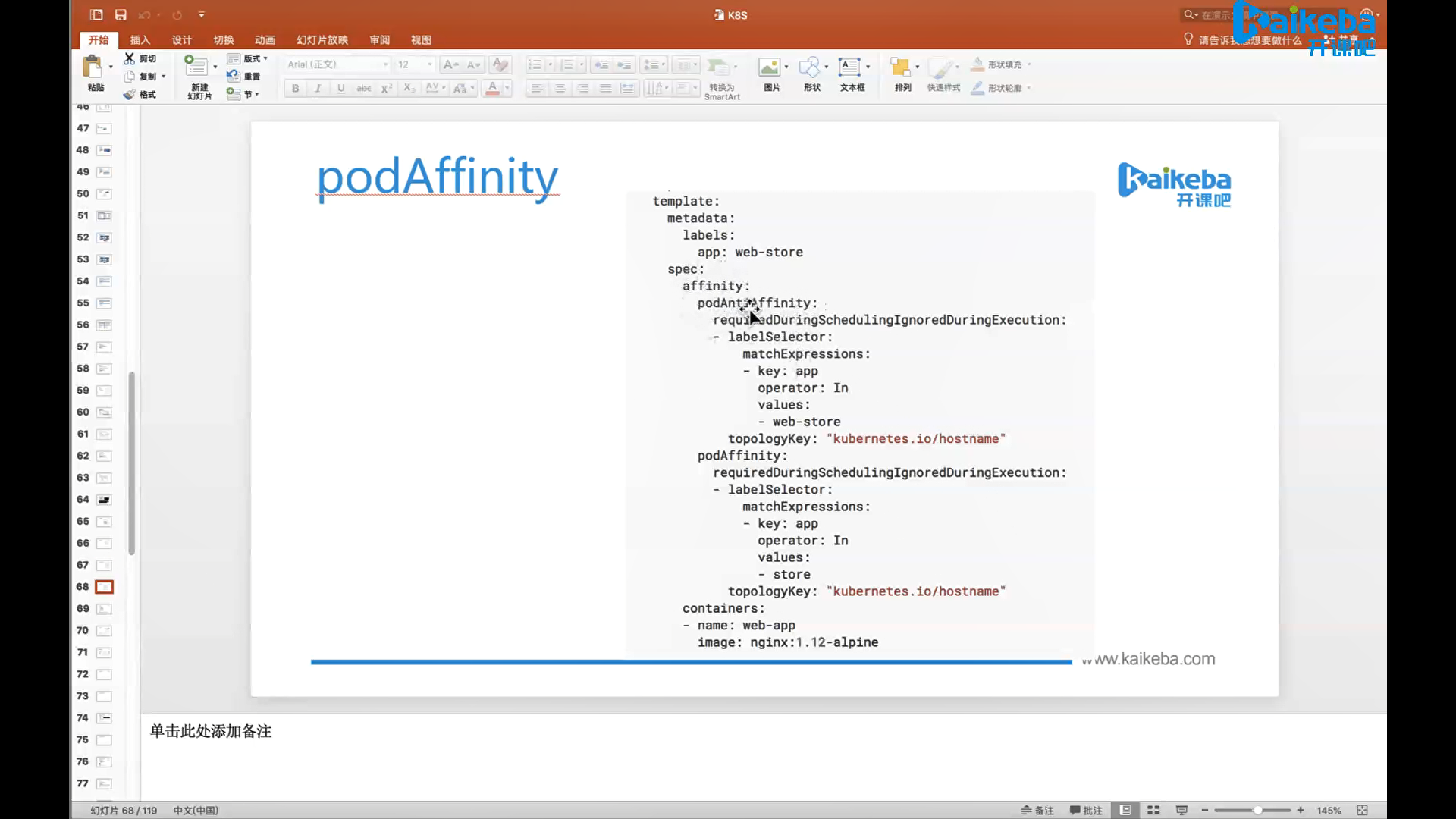1456x819 pixels.
Task: Switch to slide sorter view
Action: coord(1153,810)
